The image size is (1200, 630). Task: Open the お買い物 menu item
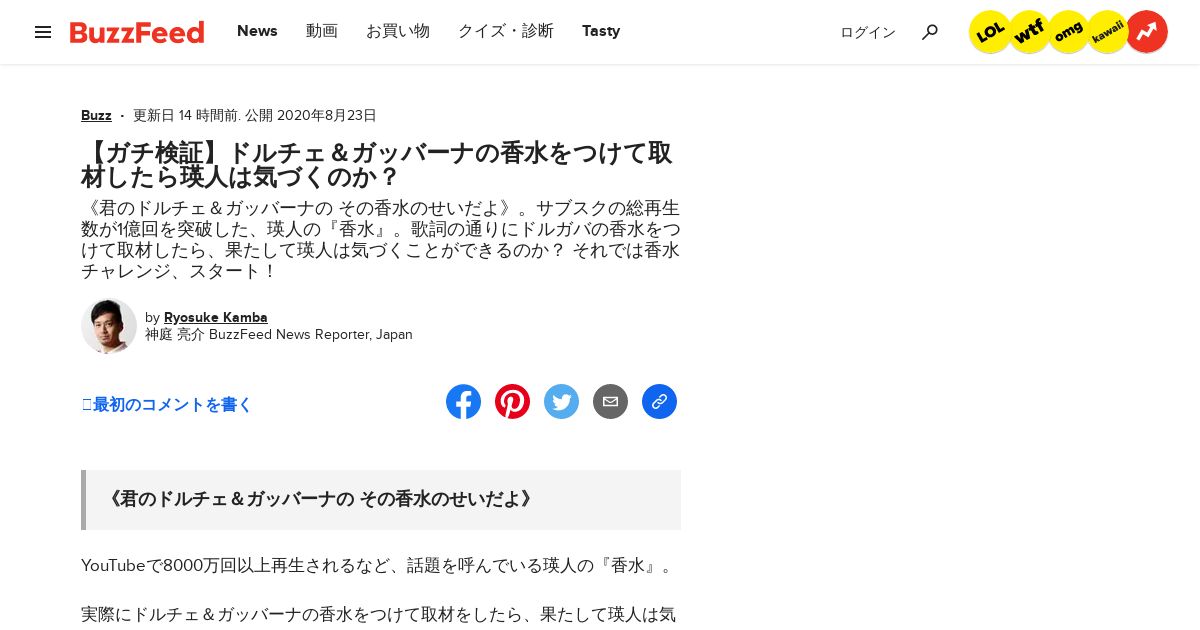[398, 31]
